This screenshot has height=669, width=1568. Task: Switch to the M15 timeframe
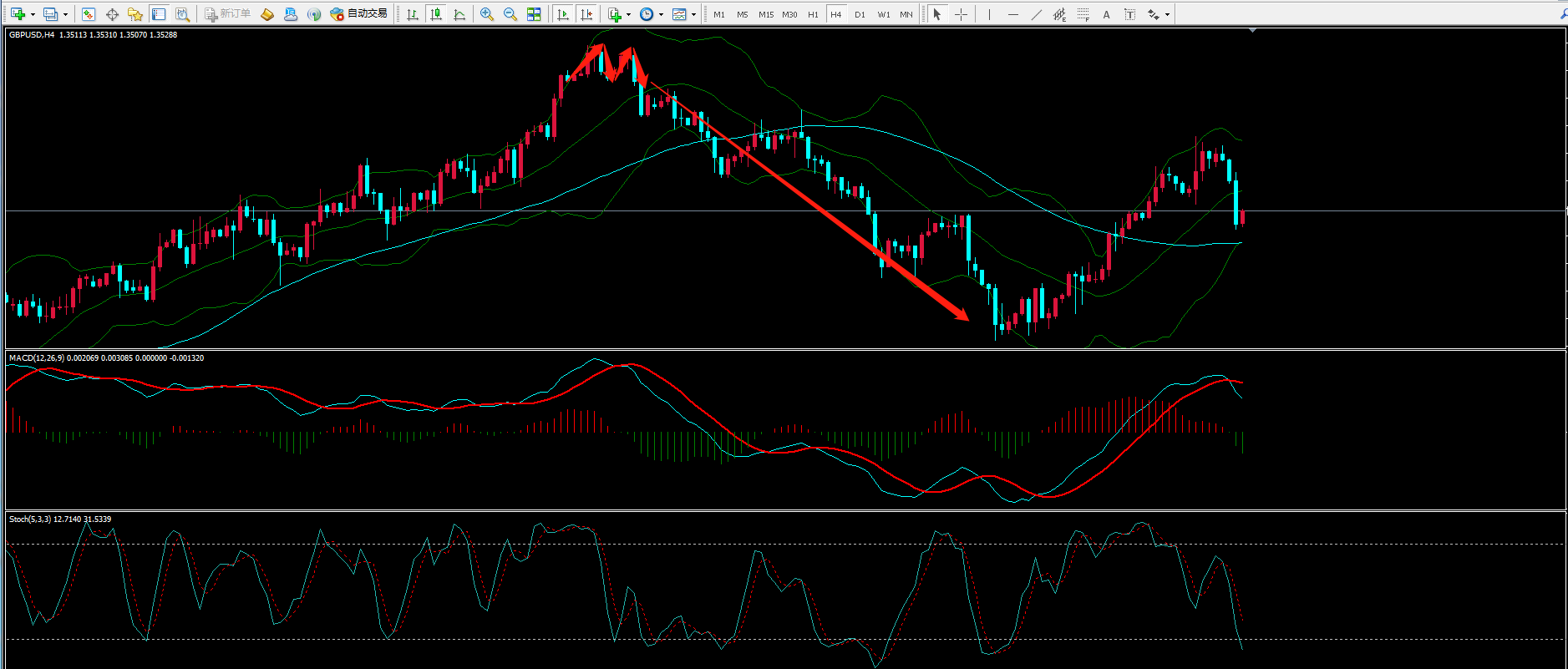[765, 14]
